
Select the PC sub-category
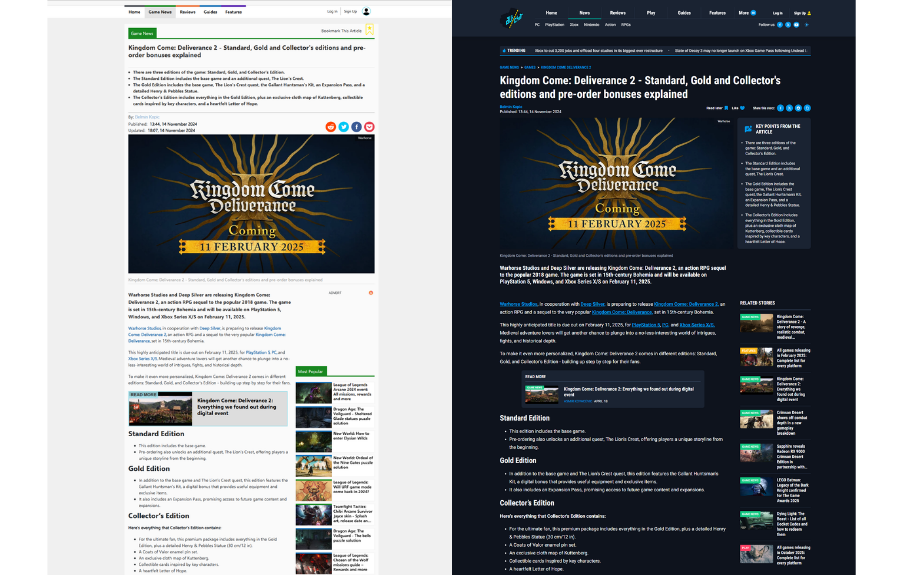click(537, 25)
